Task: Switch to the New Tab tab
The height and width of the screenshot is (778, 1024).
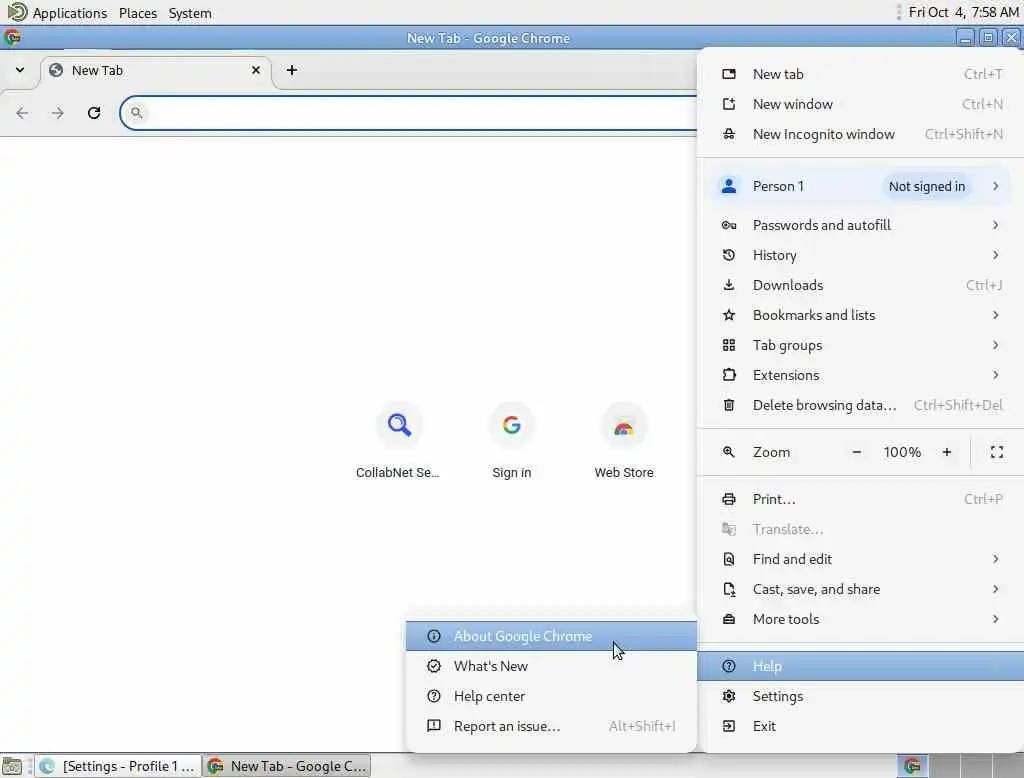Action: [x=155, y=71]
